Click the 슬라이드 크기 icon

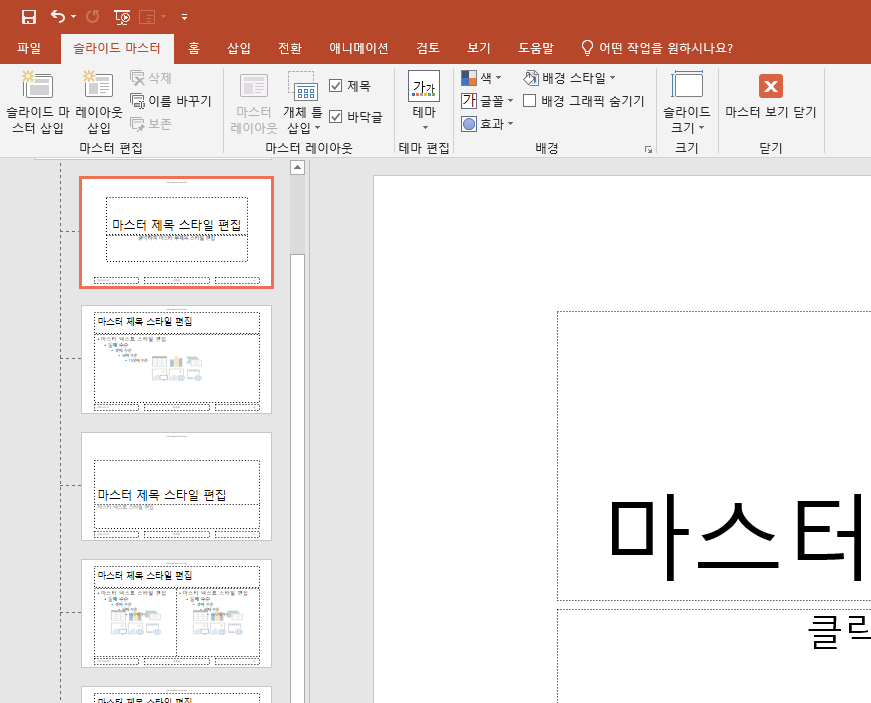(x=687, y=86)
